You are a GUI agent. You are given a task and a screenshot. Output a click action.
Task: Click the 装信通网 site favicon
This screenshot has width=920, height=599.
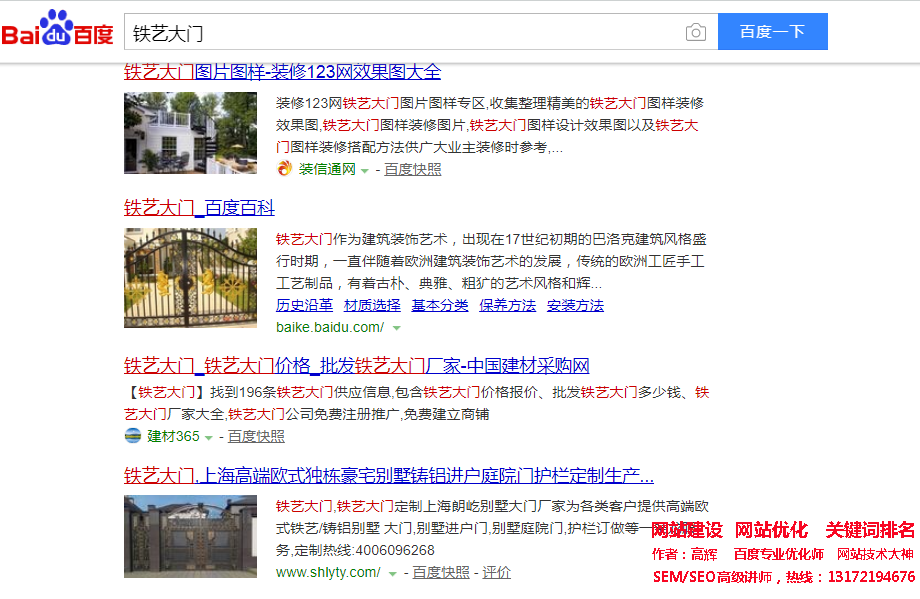coord(285,169)
